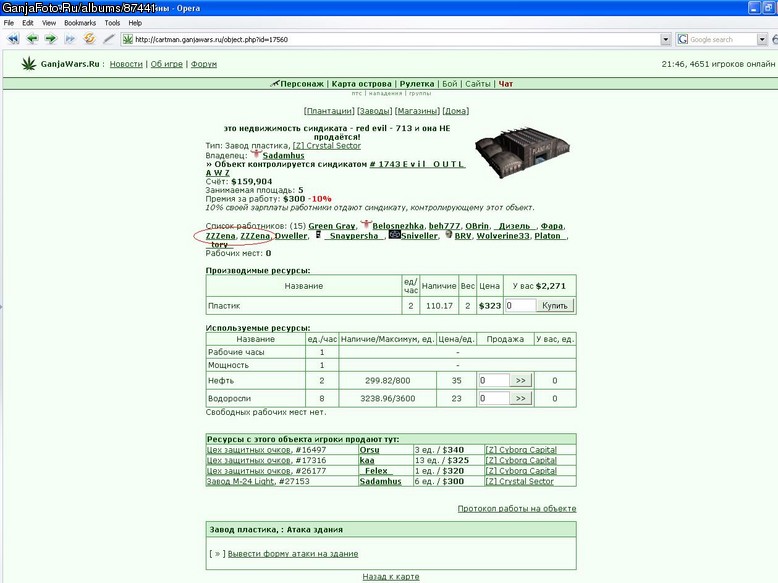The height and width of the screenshot is (583, 778).
Task: Click the wand icon beside the address bar
Action: tap(109, 39)
